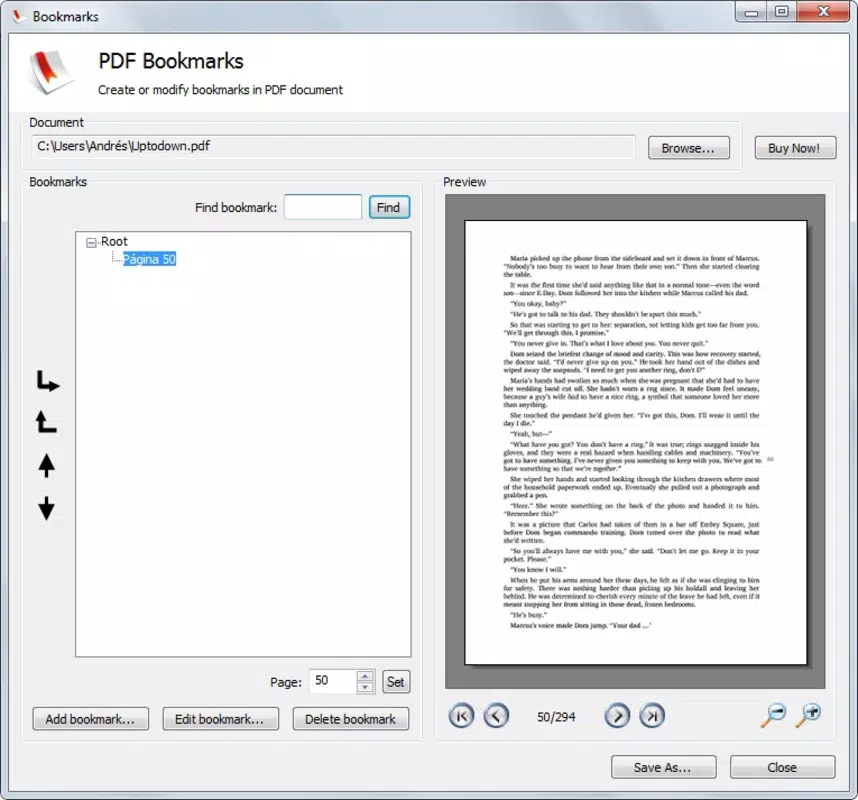The image size is (858, 800).
Task: Select the Root tree item
Action: pyautogui.click(x=114, y=241)
